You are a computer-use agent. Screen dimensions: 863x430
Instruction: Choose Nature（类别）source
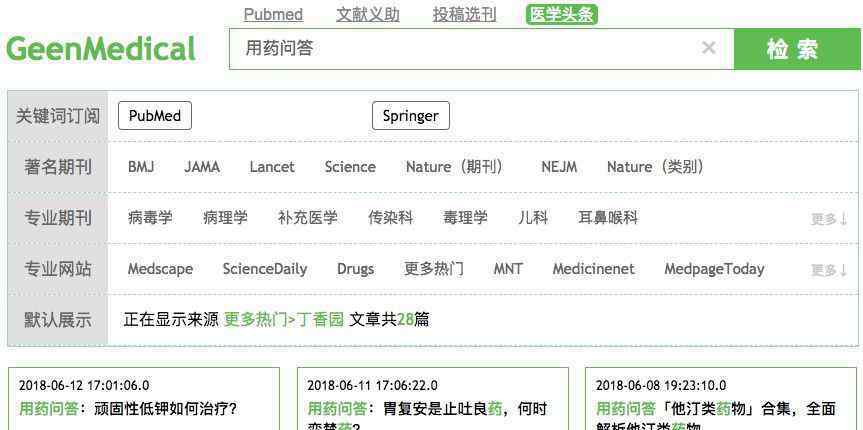[656, 167]
